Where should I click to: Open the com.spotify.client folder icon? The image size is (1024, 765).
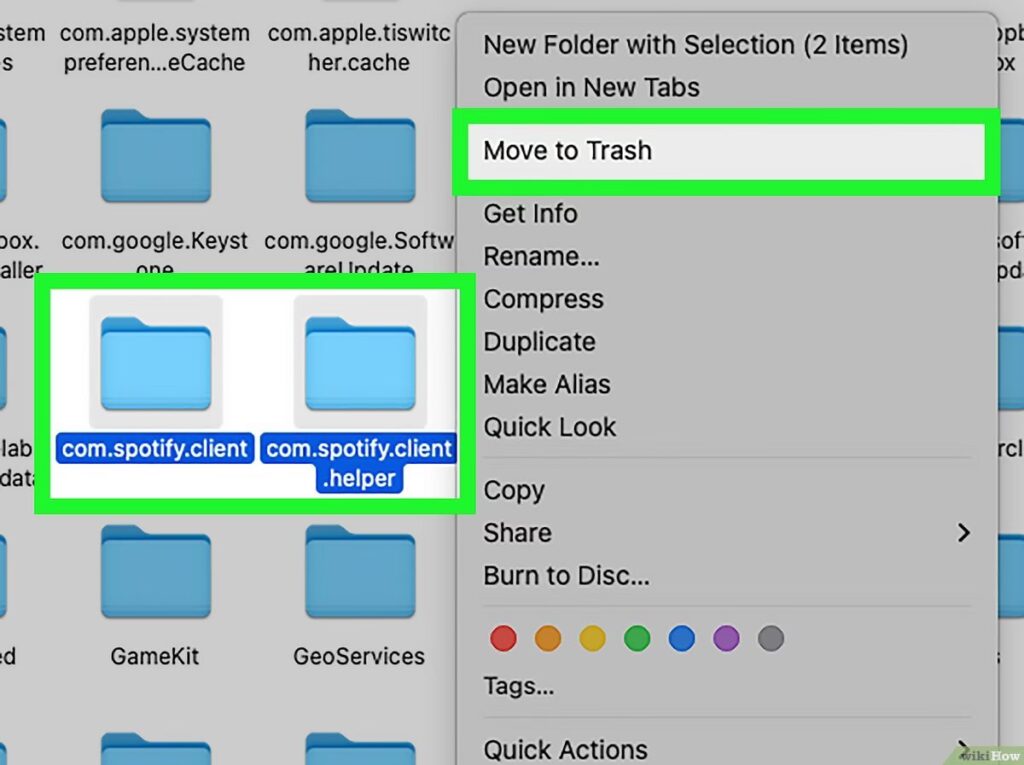(155, 361)
